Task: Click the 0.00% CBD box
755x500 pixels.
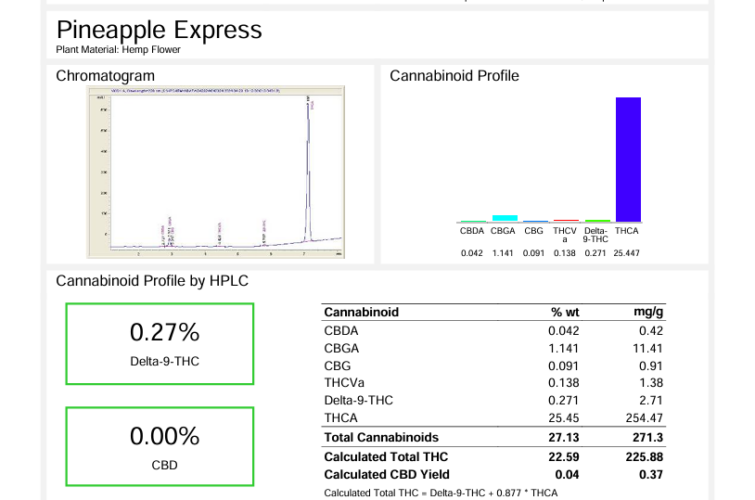Action: (x=160, y=447)
